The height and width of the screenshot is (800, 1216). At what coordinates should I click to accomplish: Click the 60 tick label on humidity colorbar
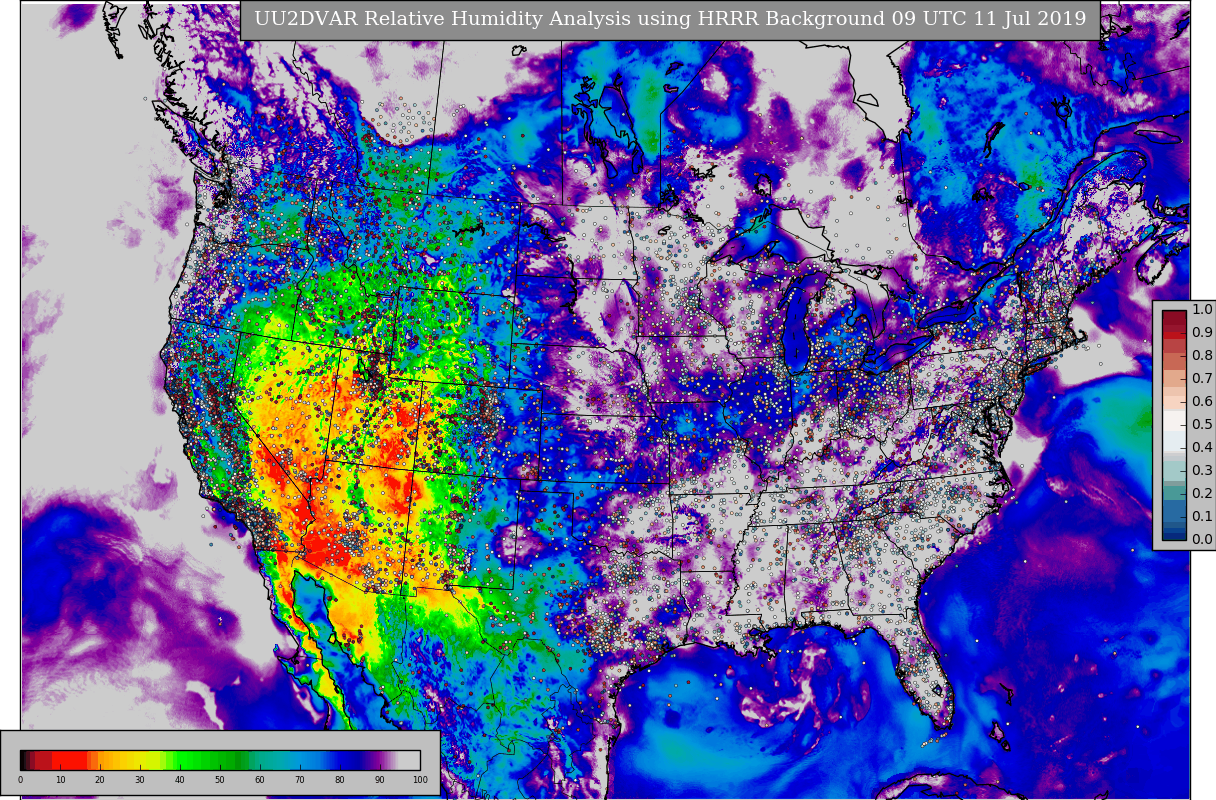point(260,780)
